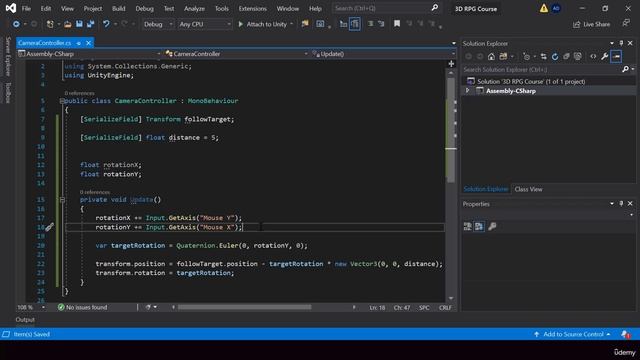Expand the Assembly-CSharp project node

coord(468,91)
